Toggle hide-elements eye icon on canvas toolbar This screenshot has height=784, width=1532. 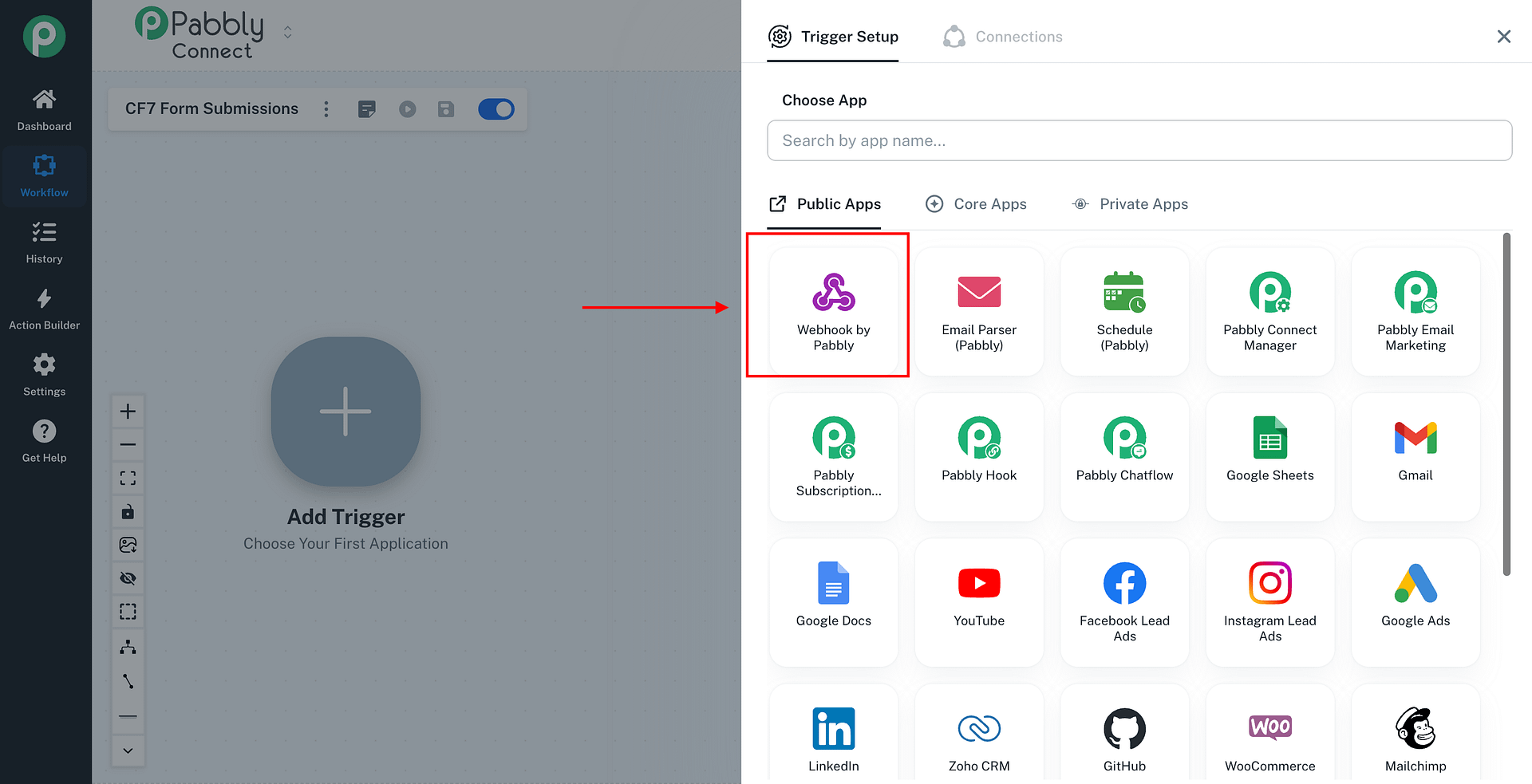pos(128,578)
